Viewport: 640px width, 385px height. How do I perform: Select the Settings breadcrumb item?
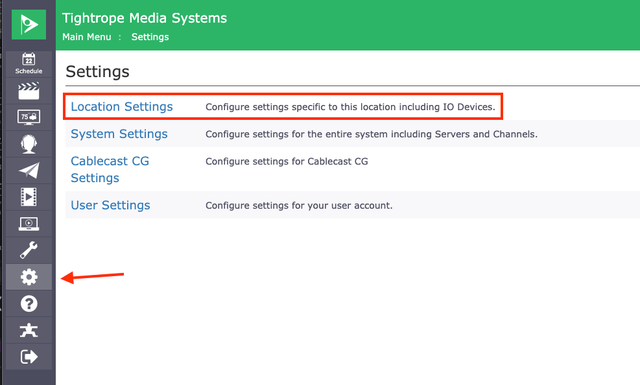tap(150, 37)
